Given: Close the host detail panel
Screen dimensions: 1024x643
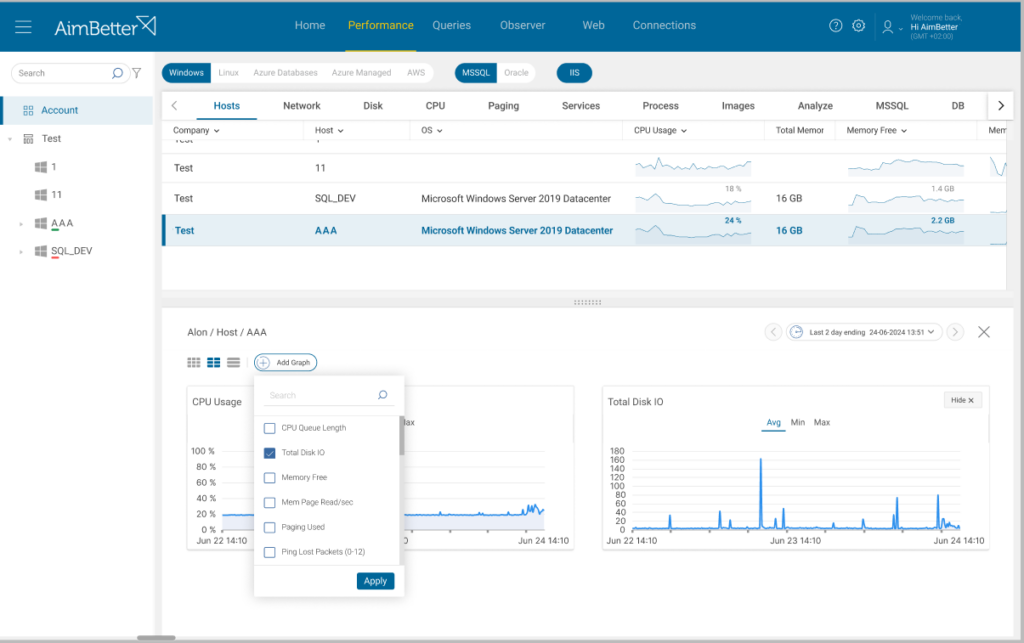Looking at the screenshot, I should [x=984, y=332].
